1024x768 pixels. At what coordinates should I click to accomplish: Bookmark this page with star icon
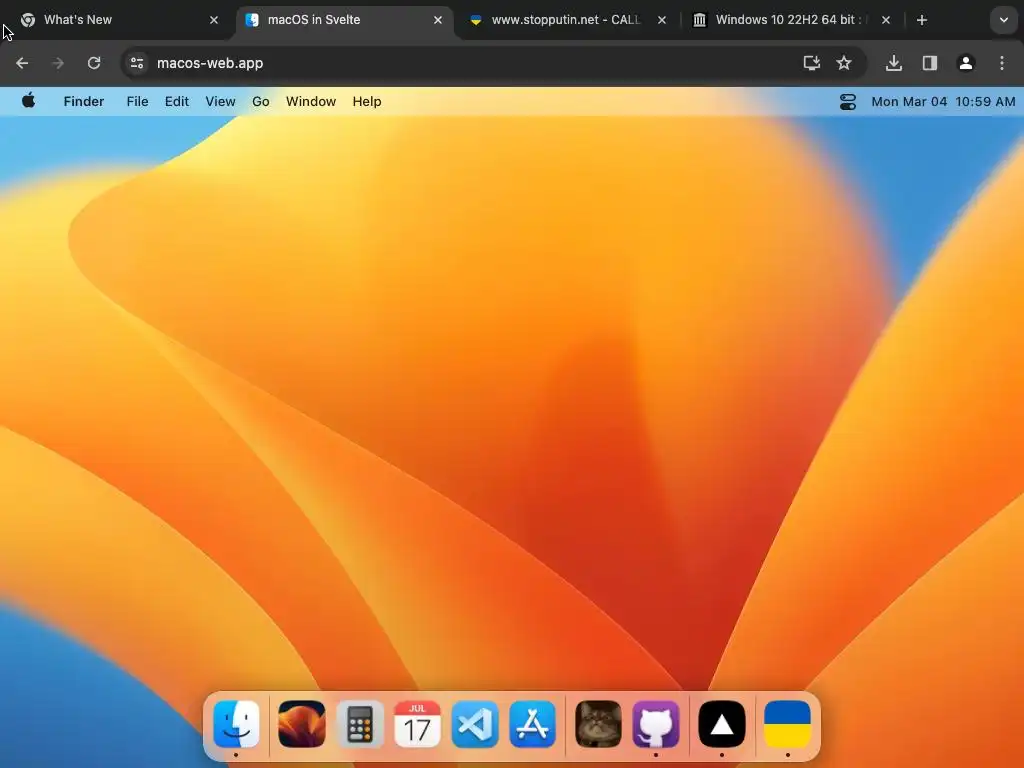[844, 63]
